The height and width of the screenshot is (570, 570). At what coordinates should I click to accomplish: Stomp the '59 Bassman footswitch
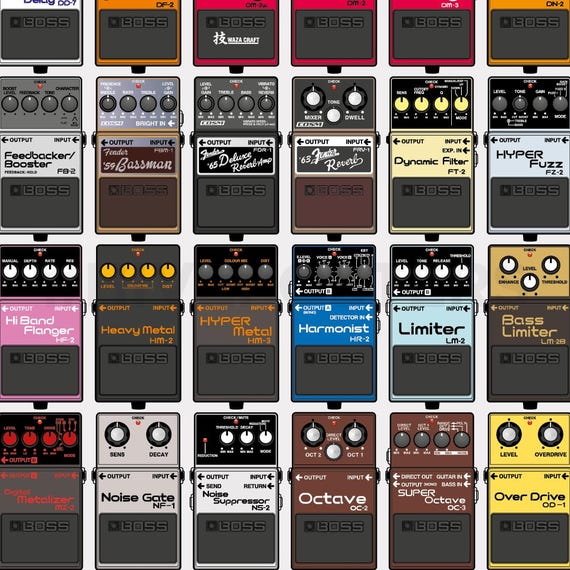click(138, 202)
